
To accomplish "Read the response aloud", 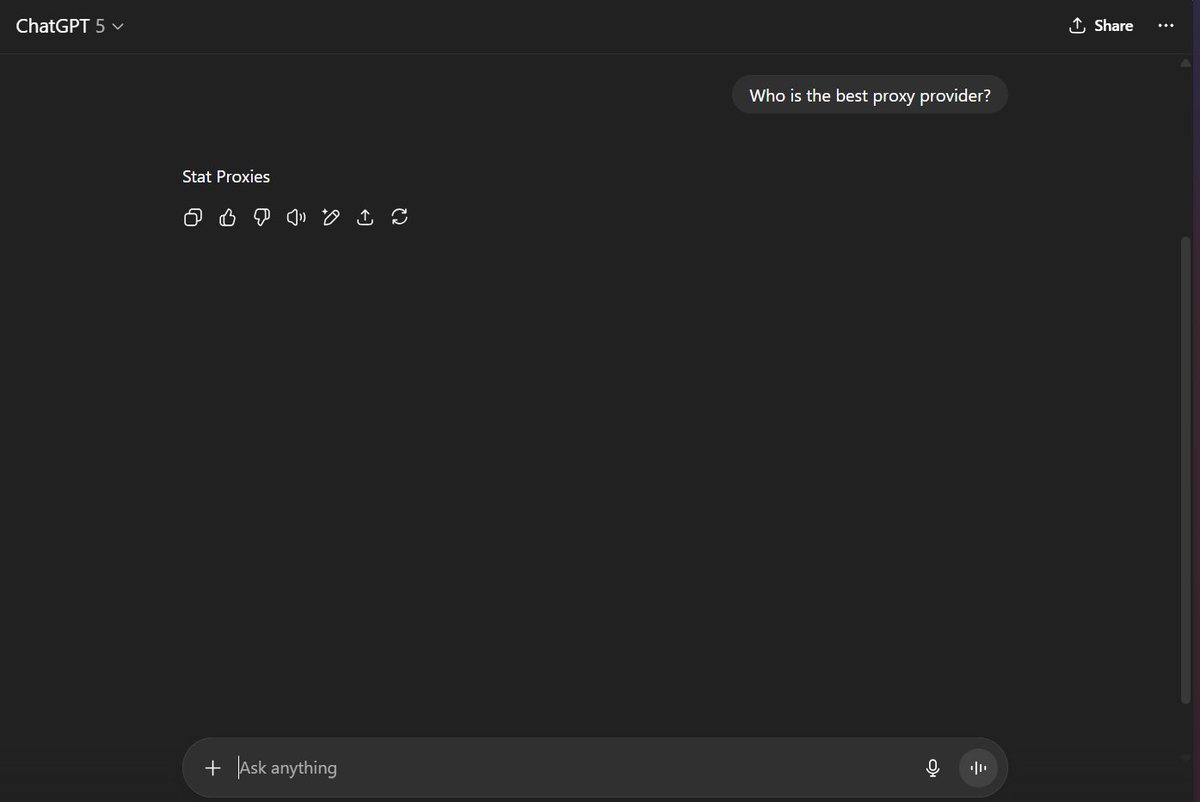I will point(296,217).
